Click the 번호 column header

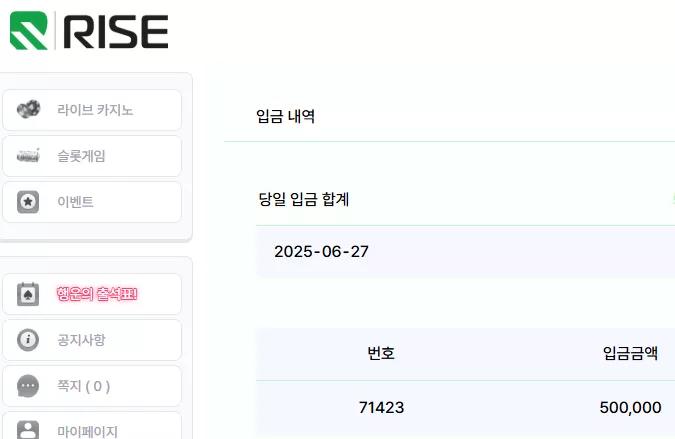[381, 353]
